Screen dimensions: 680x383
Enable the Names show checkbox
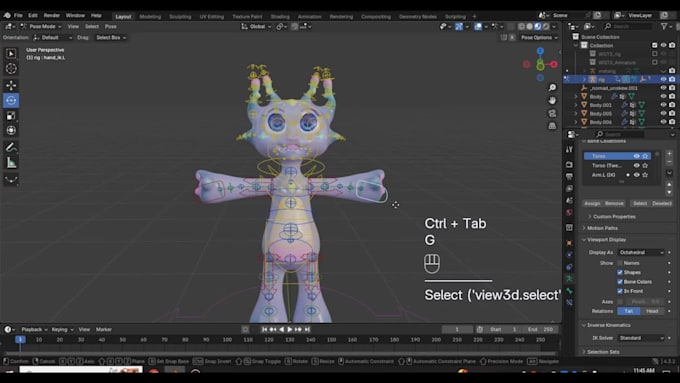tap(620, 263)
